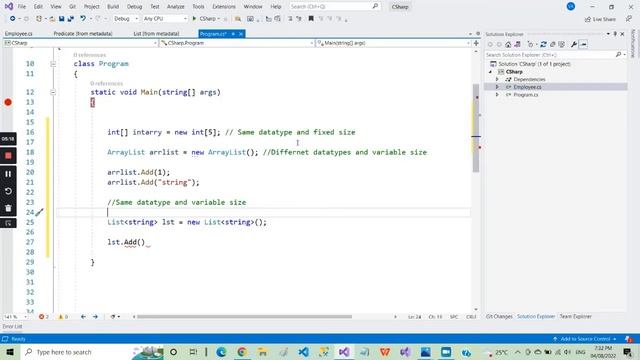This screenshot has height=360, width=640.
Task: Collapse the CSharp project node
Action: pos(491,72)
